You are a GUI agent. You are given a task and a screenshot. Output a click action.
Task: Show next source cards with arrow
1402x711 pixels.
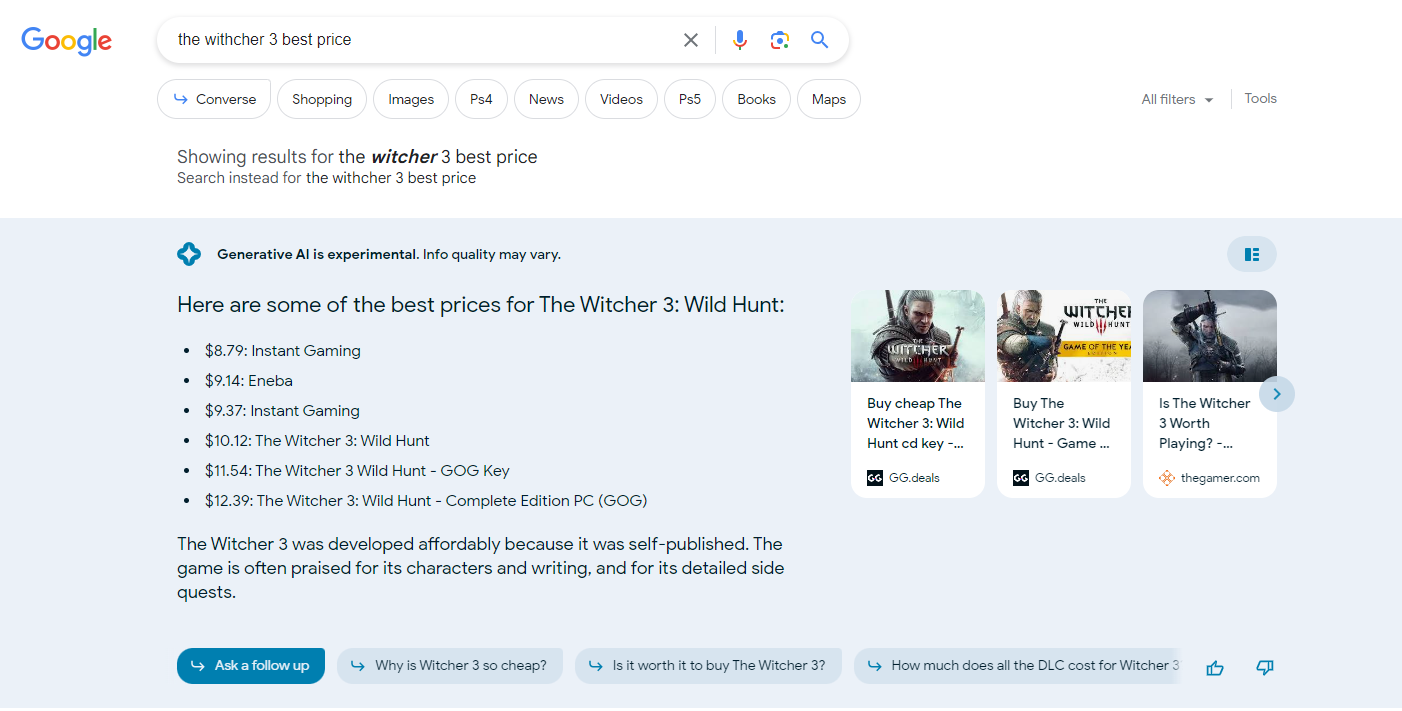[1277, 394]
